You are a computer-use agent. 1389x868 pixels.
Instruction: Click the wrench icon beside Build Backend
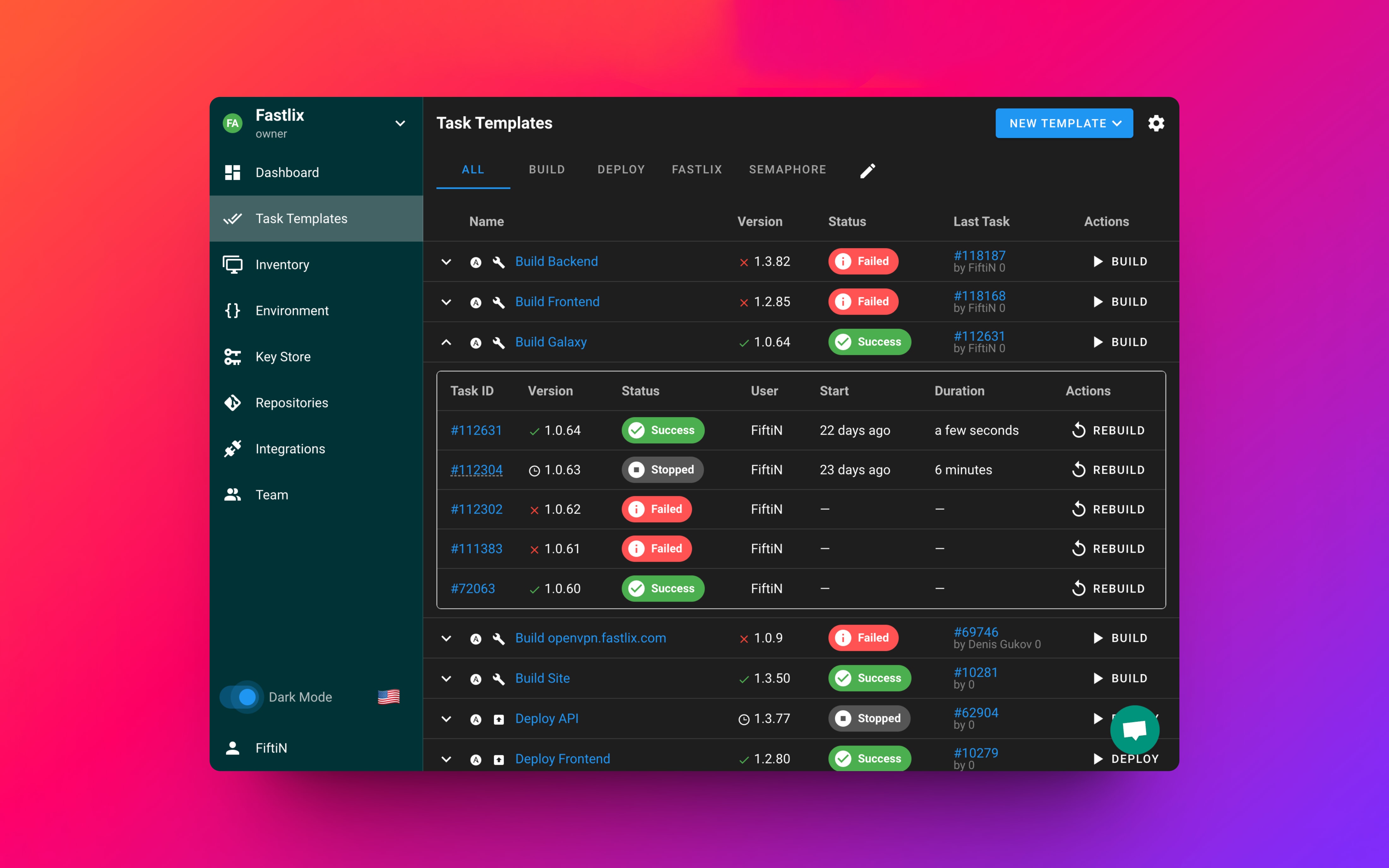tap(499, 262)
